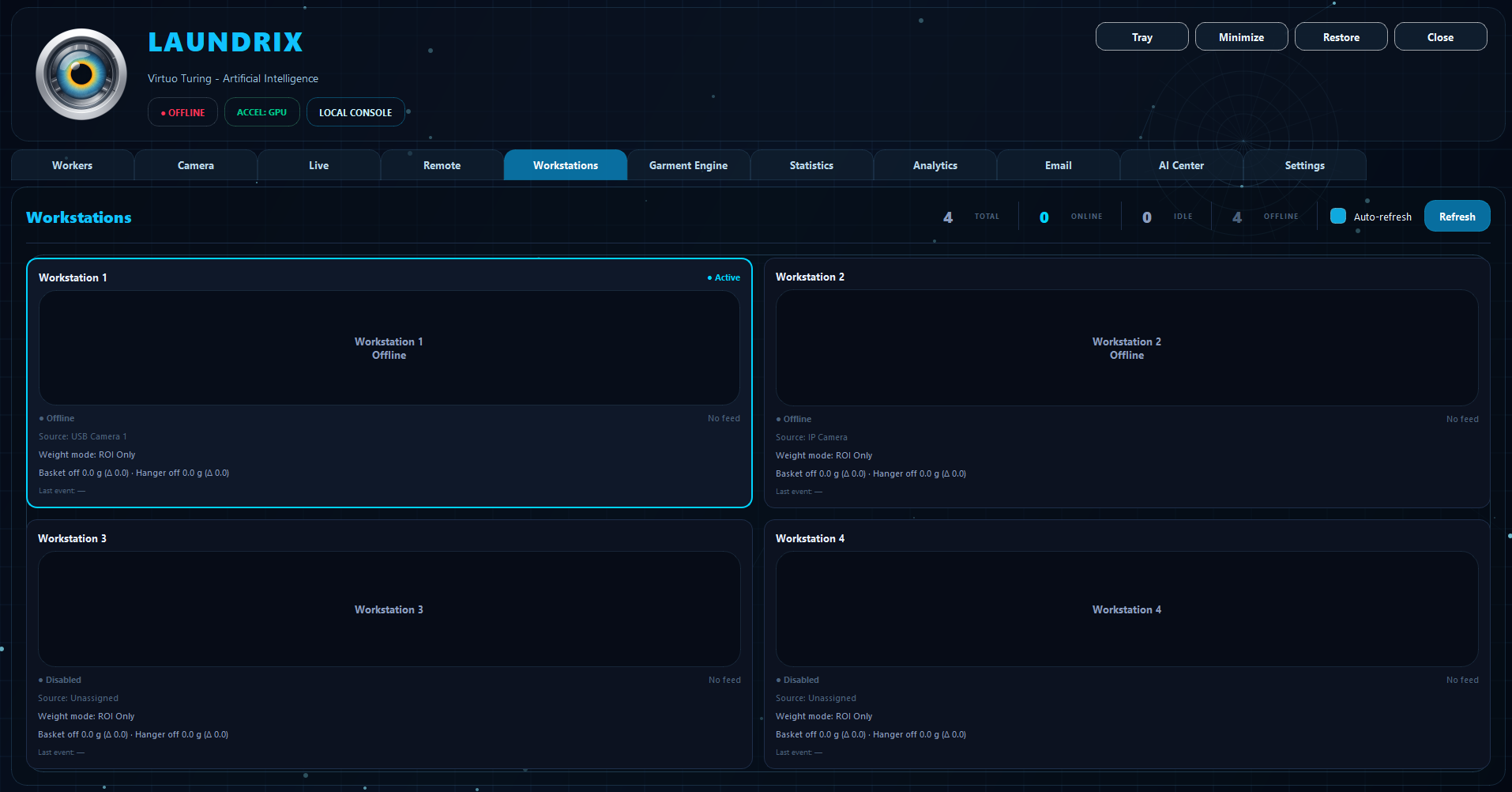
Task: Click the Workstation 2 video feed area
Action: click(x=1126, y=348)
